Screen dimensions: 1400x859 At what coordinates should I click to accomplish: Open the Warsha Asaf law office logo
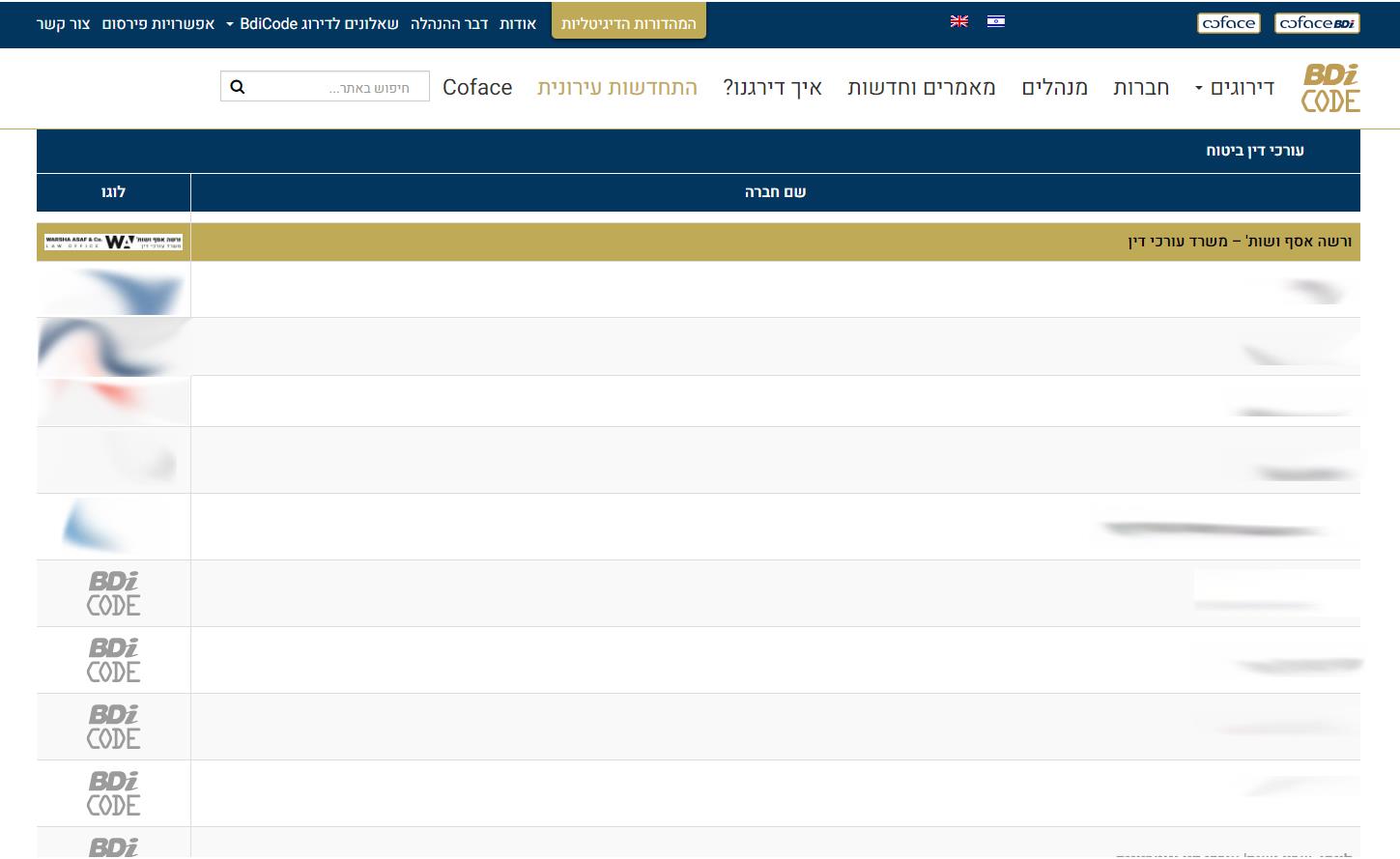point(114,242)
